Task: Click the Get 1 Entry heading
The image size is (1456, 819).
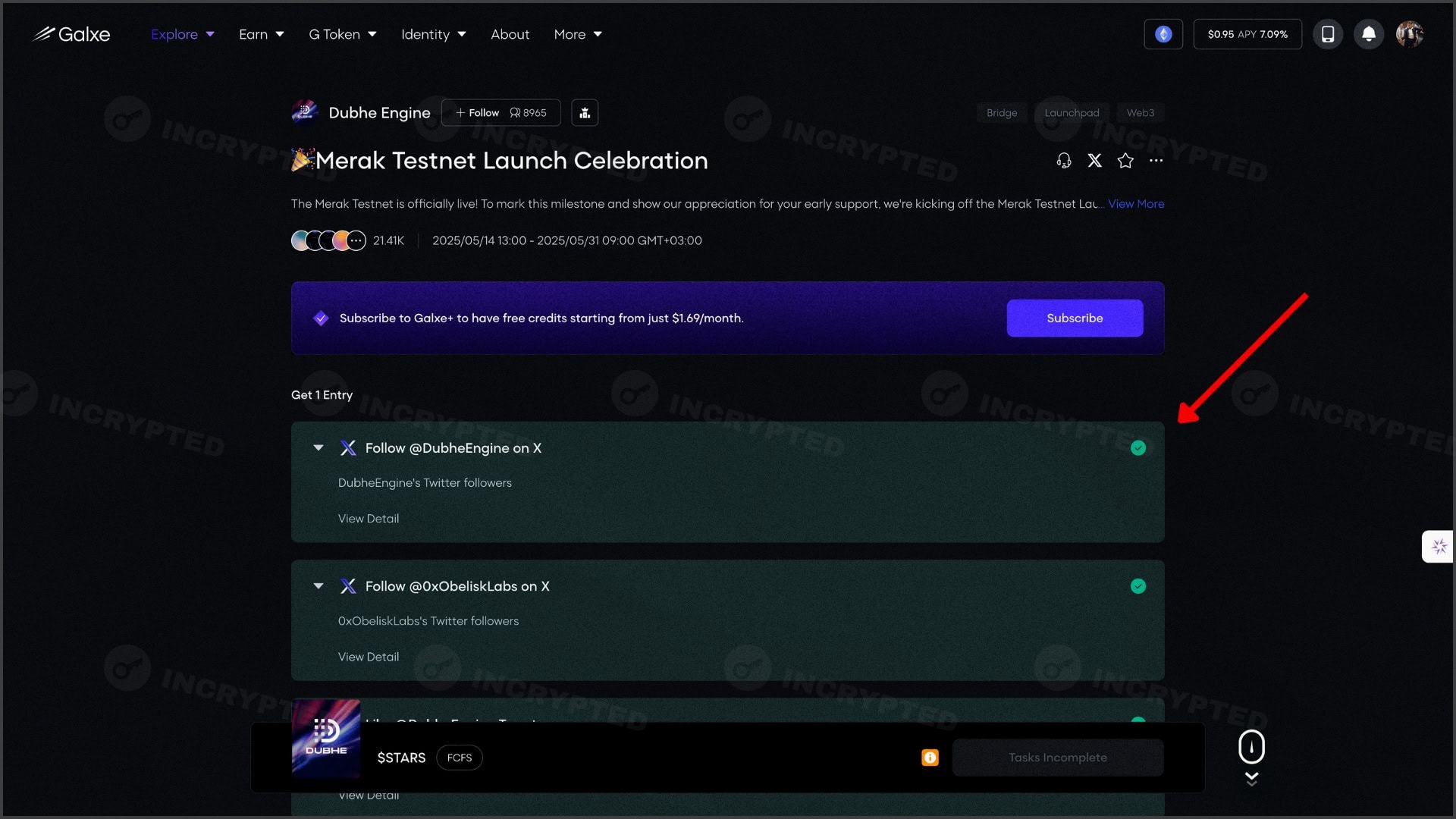Action: 322,395
